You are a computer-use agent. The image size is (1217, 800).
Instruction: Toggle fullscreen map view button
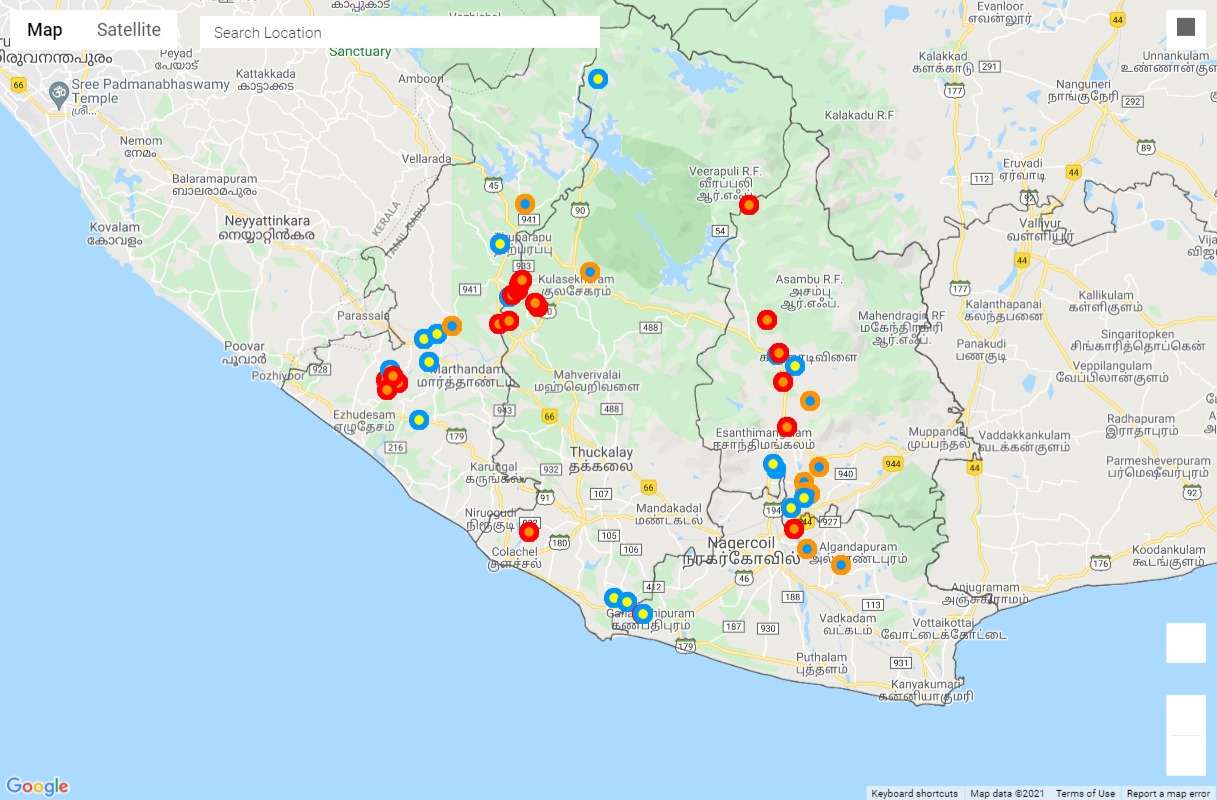point(1186,28)
